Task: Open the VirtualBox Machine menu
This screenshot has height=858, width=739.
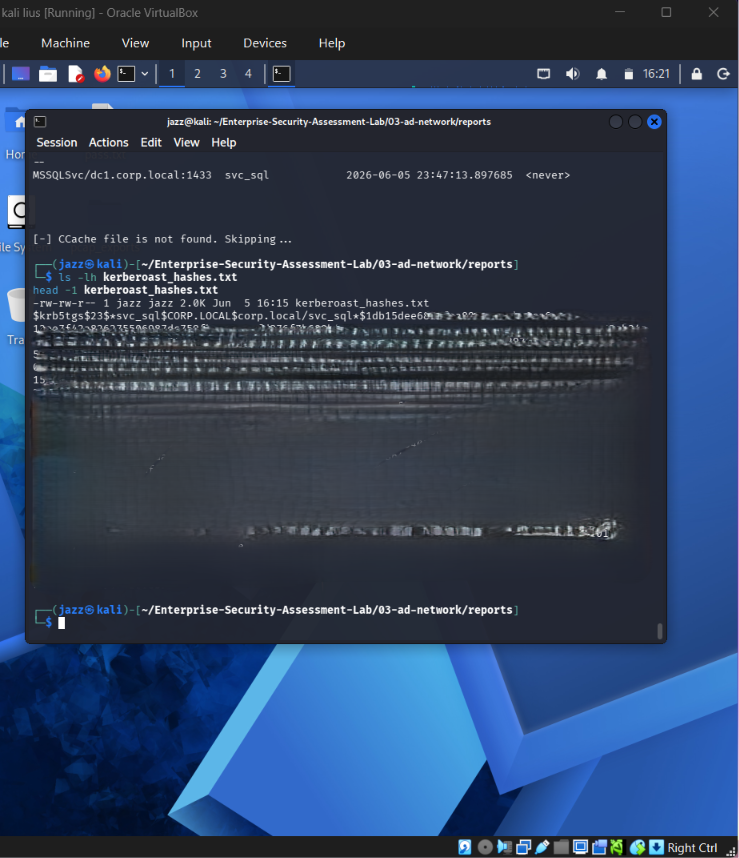Action: 66,43
